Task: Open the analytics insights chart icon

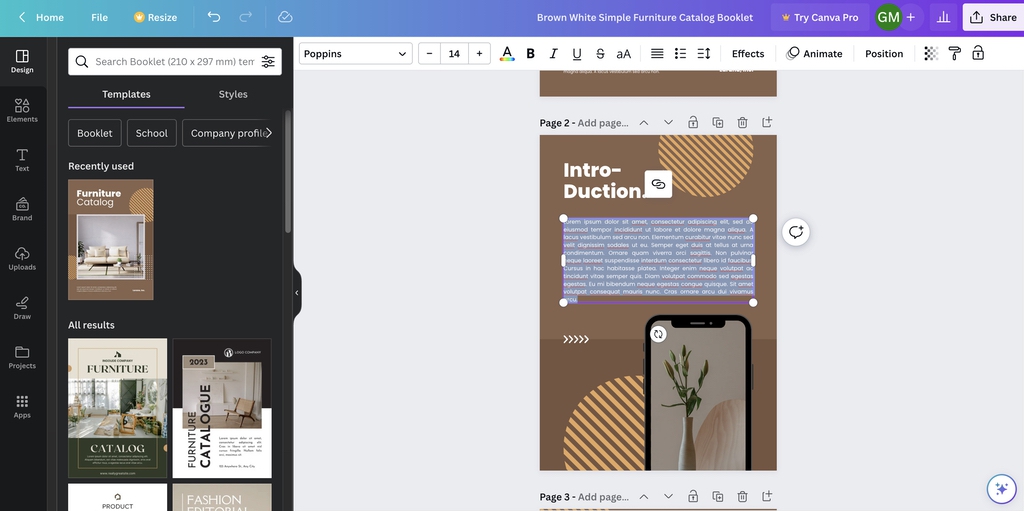Action: pyautogui.click(x=943, y=17)
